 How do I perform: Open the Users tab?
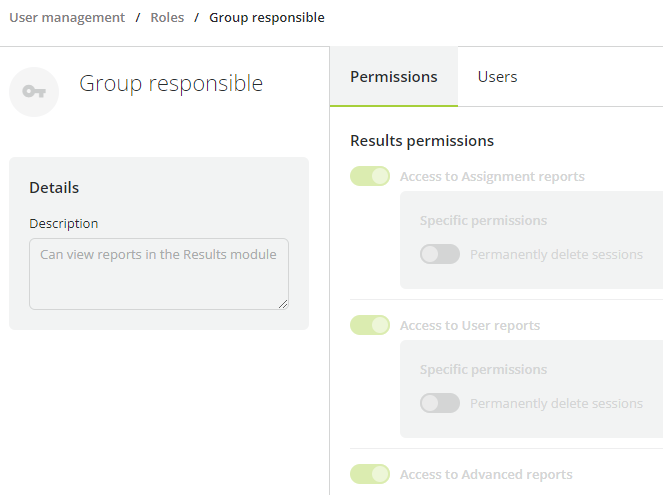click(x=497, y=77)
